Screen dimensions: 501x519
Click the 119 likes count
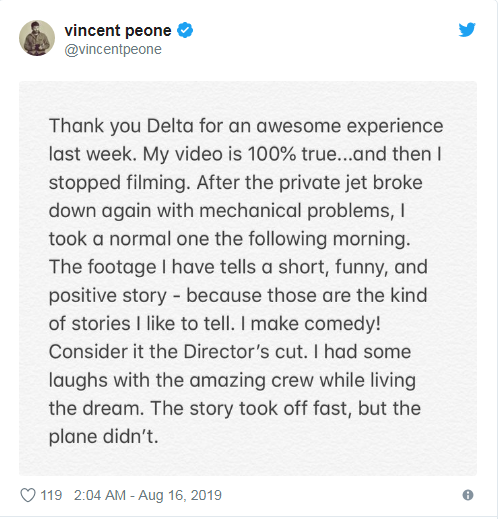pyautogui.click(x=51, y=495)
